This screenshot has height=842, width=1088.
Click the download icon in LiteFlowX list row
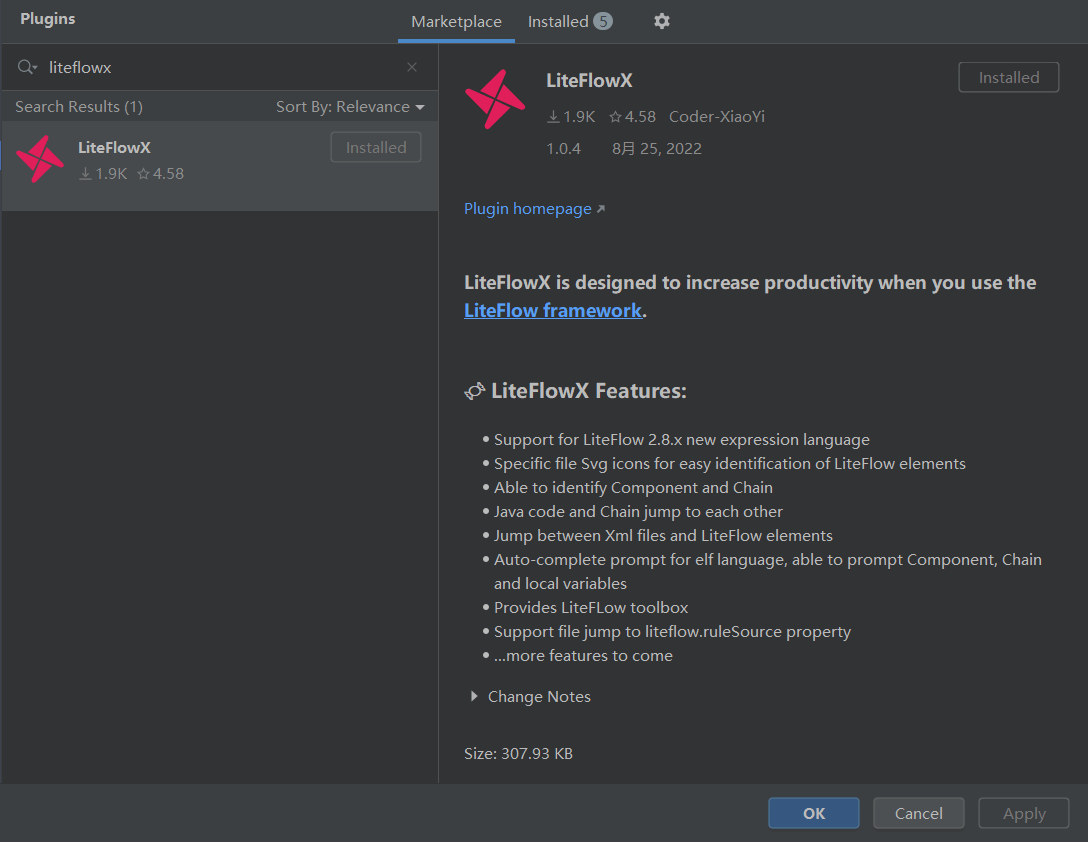pyautogui.click(x=85, y=174)
